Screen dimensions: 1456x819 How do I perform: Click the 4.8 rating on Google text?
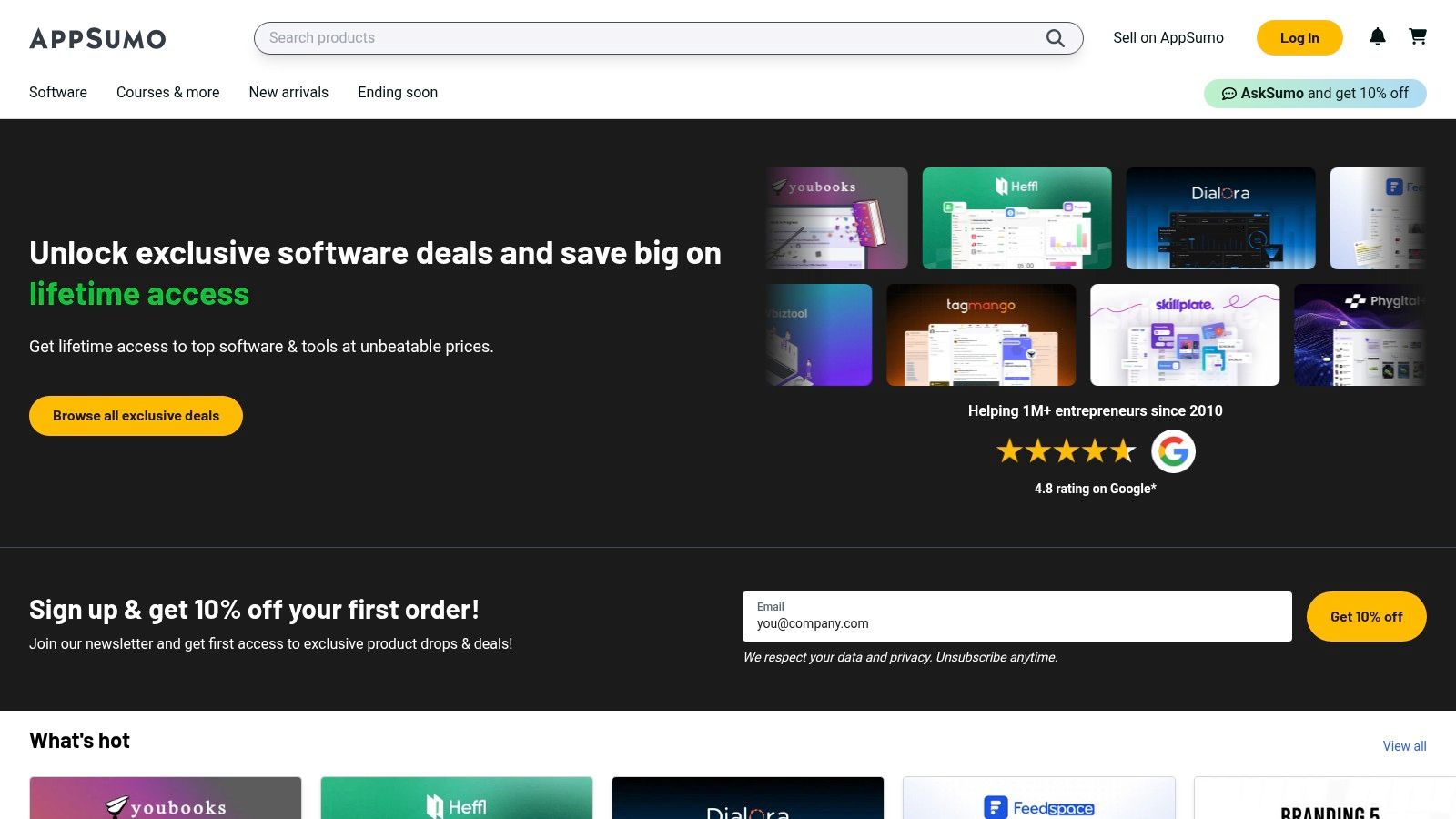point(1096,489)
